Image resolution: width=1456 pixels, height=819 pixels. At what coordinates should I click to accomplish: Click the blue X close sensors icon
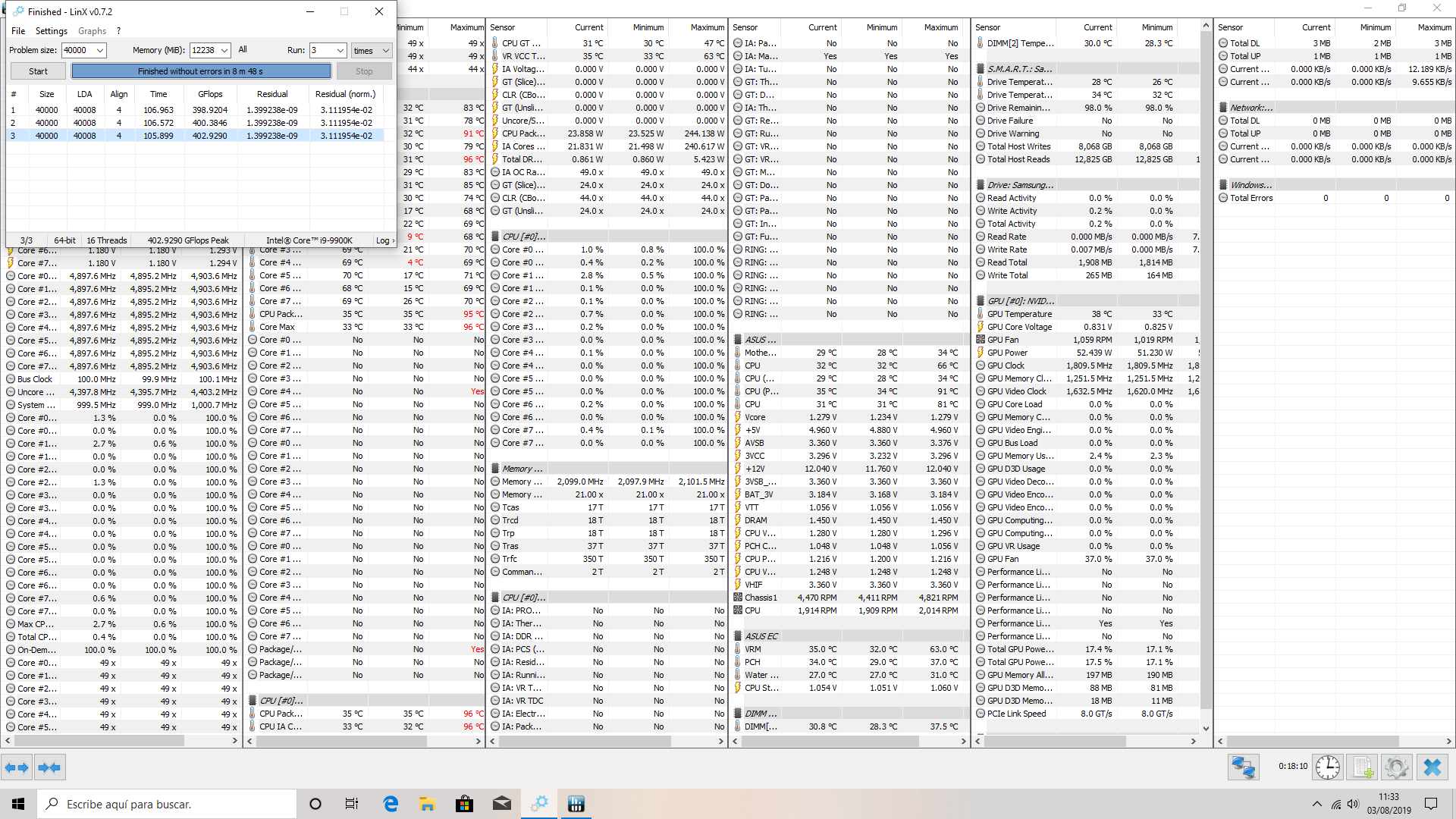pyautogui.click(x=1432, y=767)
